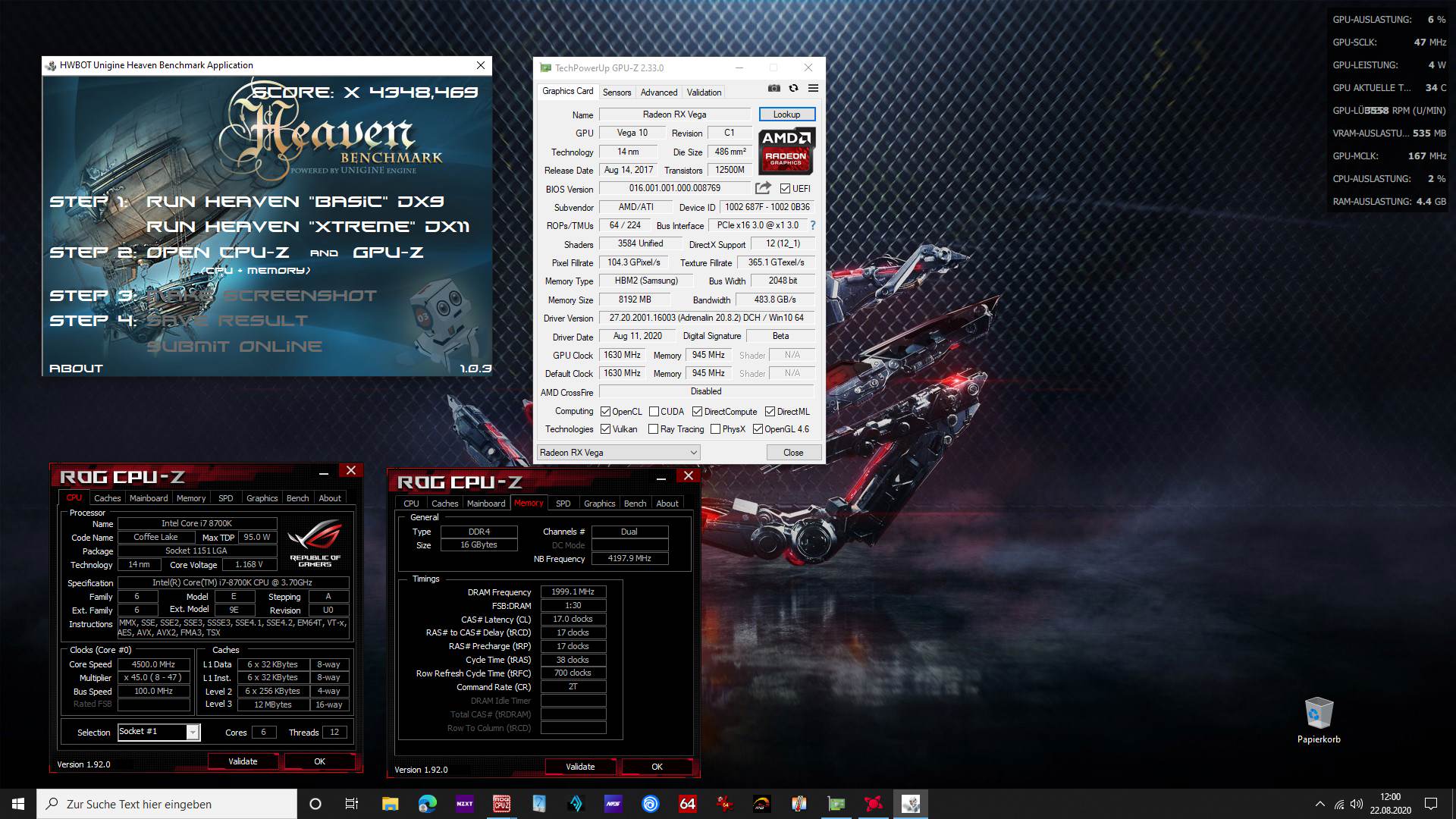Open Microsoft Edge from taskbar

[x=427, y=804]
